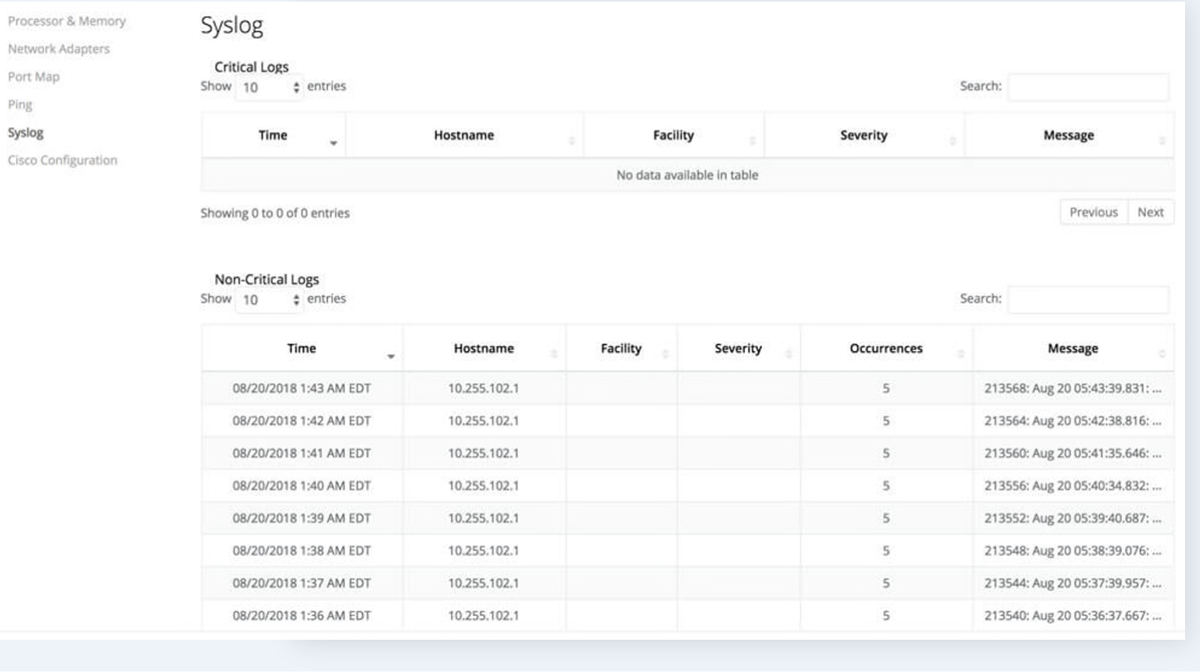Click message starting with 213568
1200x672 pixels.
pyautogui.click(x=1073, y=388)
